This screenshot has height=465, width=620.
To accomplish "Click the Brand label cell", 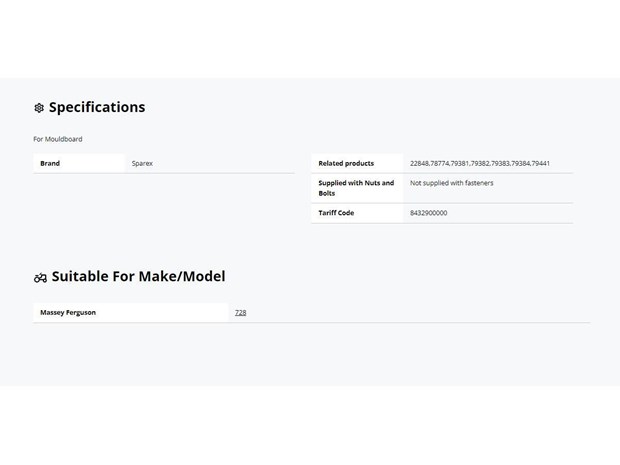I will [79, 163].
